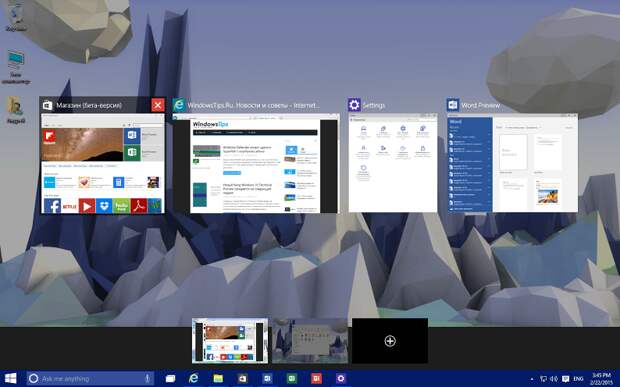Open Word icon on taskbar
620x387 pixels.
pyautogui.click(x=267, y=378)
